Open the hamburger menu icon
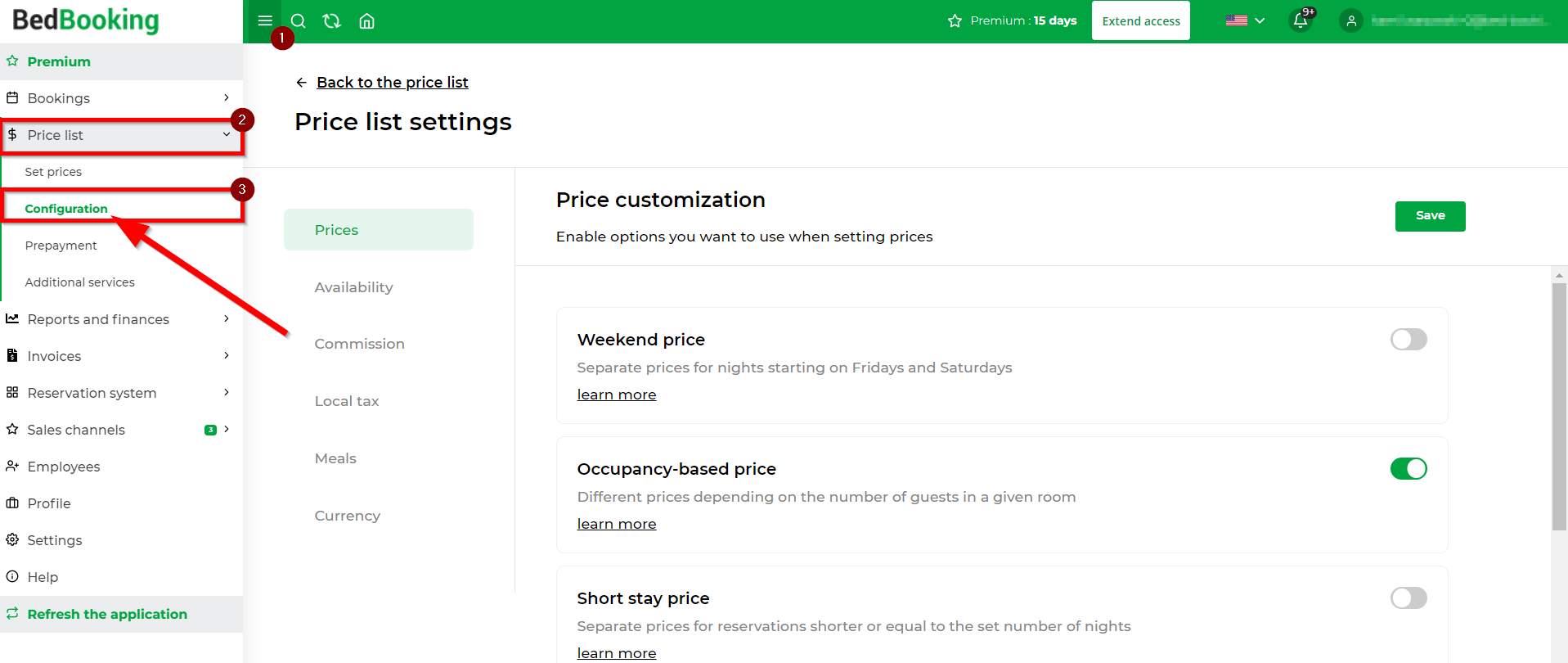The width and height of the screenshot is (1568, 663). pos(264,20)
